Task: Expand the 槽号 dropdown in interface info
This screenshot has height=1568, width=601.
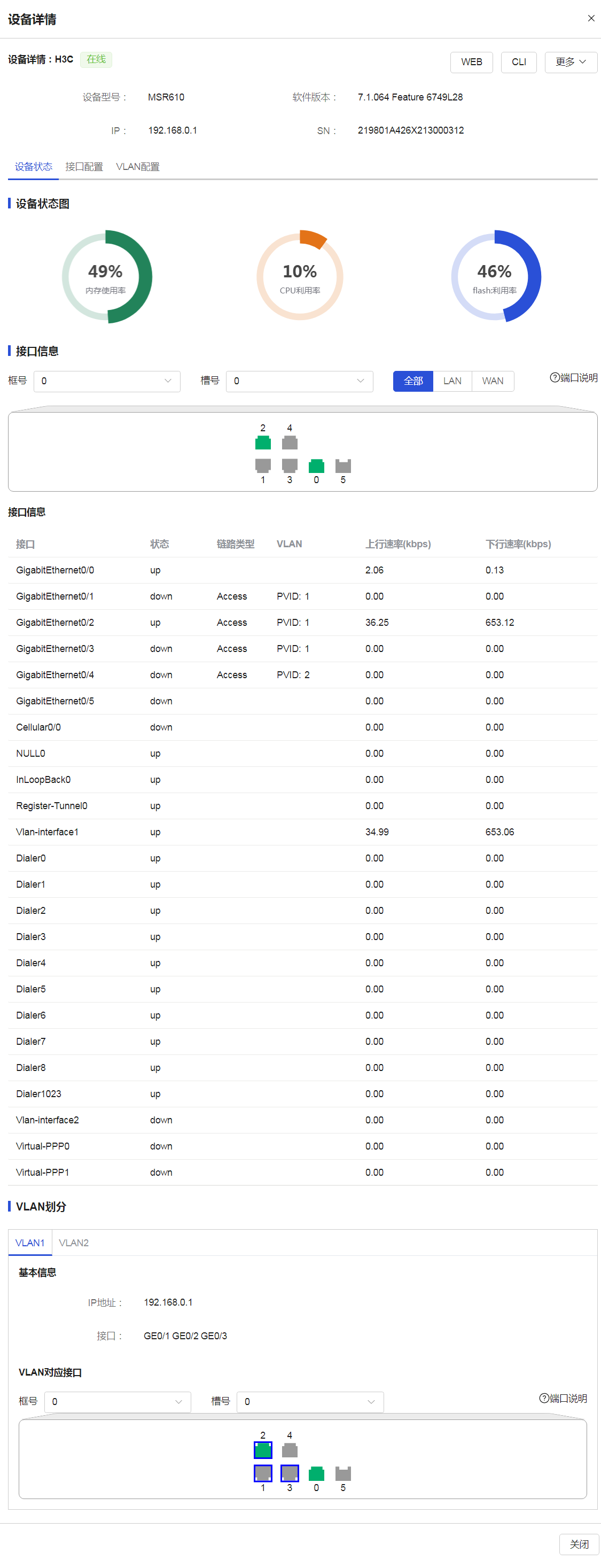Action: [x=299, y=381]
